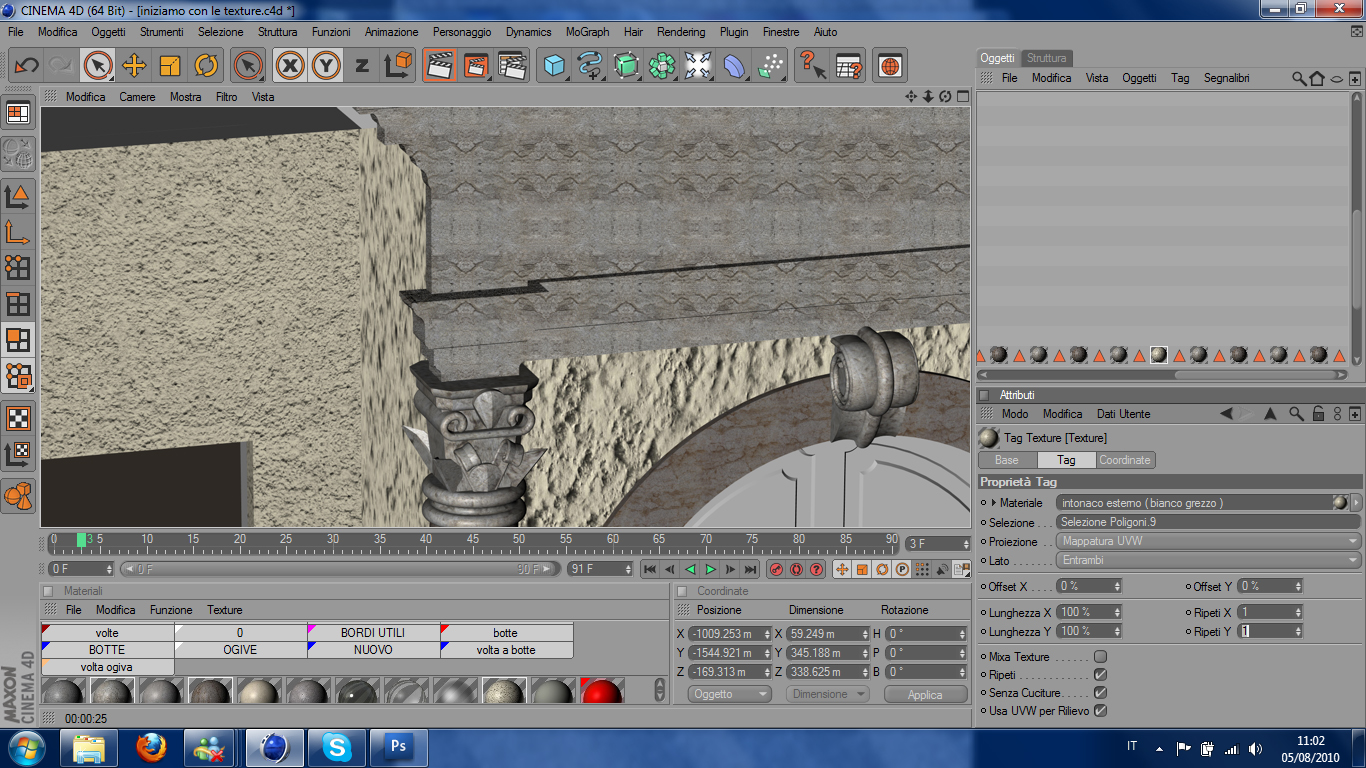This screenshot has width=1366, height=768.
Task: Select the Rotate tool
Action: coord(206,66)
